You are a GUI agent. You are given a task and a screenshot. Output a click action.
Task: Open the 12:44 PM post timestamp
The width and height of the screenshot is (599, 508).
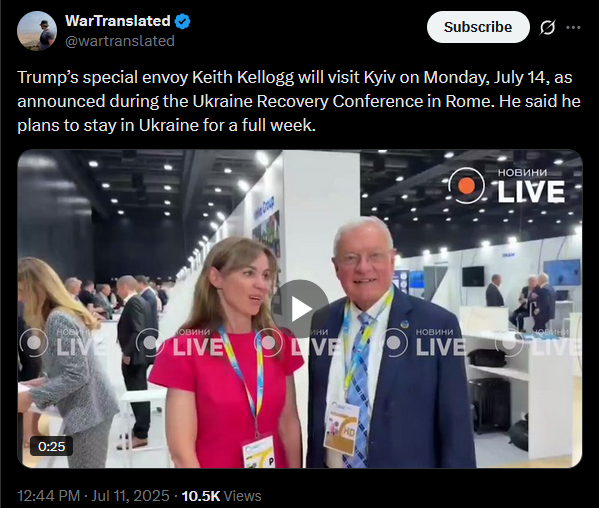tap(49, 496)
